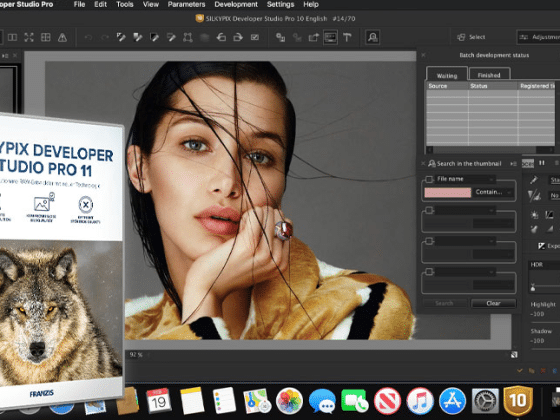This screenshot has width=560, height=420.
Task: Open the File name criteria dropdown
Action: click(465, 179)
